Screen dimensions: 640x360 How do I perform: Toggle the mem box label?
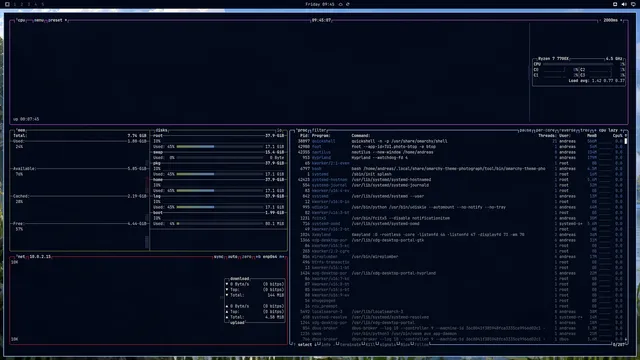tap(21, 130)
